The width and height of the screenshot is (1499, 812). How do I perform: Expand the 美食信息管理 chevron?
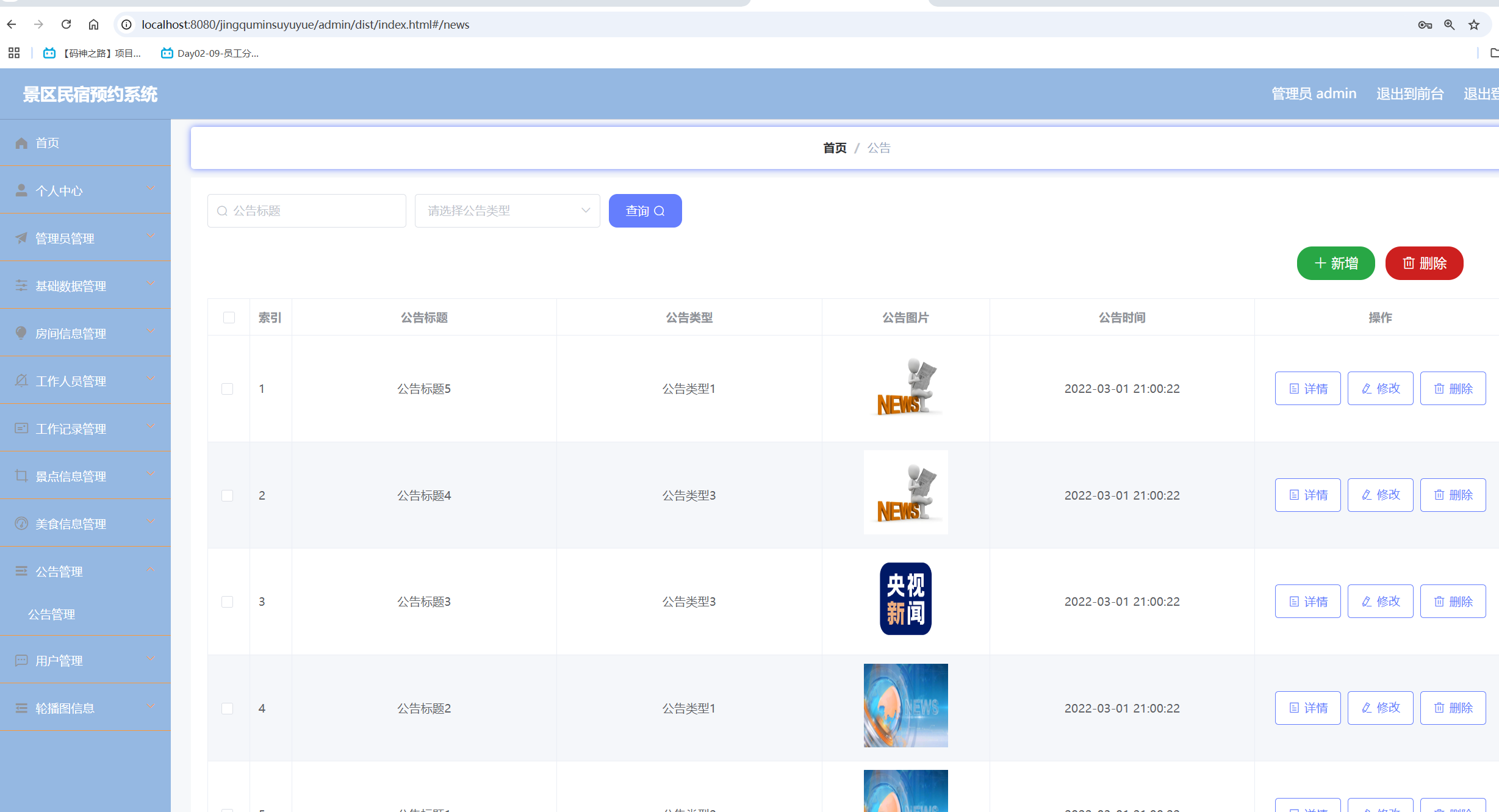[151, 522]
